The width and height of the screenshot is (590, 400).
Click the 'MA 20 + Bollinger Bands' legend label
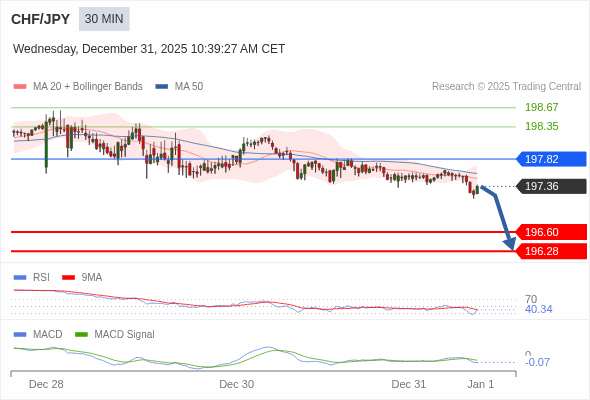pos(88,87)
